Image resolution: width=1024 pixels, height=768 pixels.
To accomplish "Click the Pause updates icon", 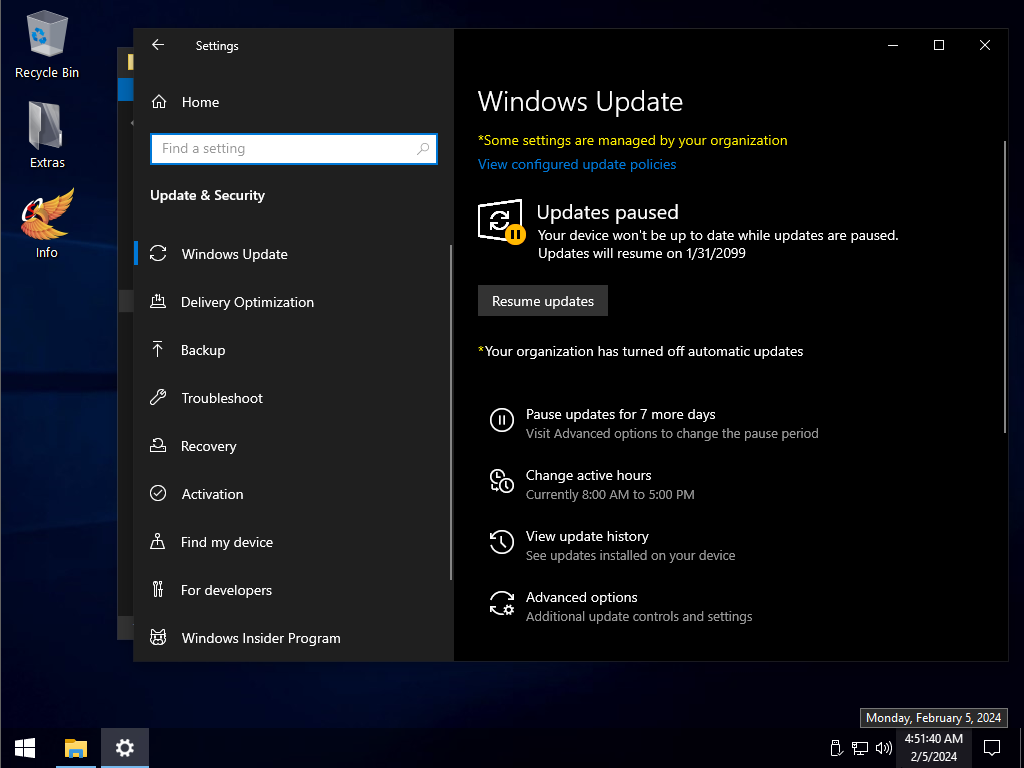I will (501, 420).
